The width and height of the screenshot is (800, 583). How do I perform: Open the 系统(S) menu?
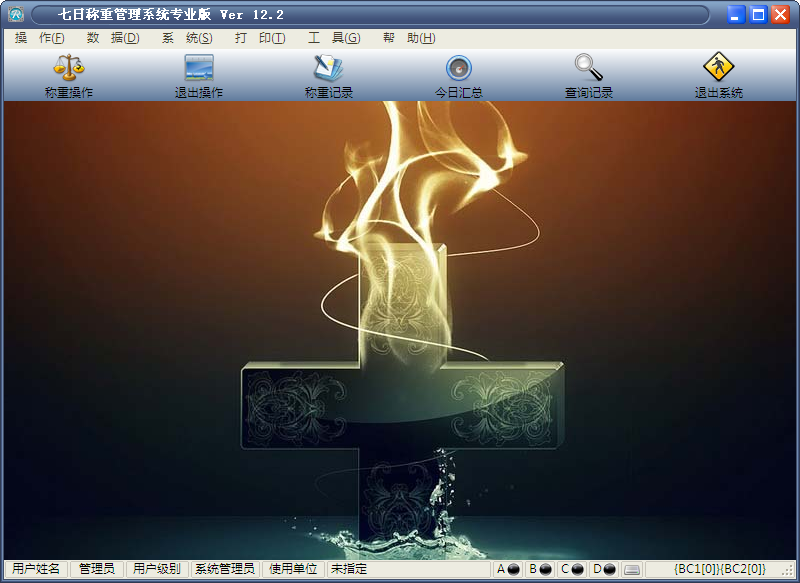(187, 38)
